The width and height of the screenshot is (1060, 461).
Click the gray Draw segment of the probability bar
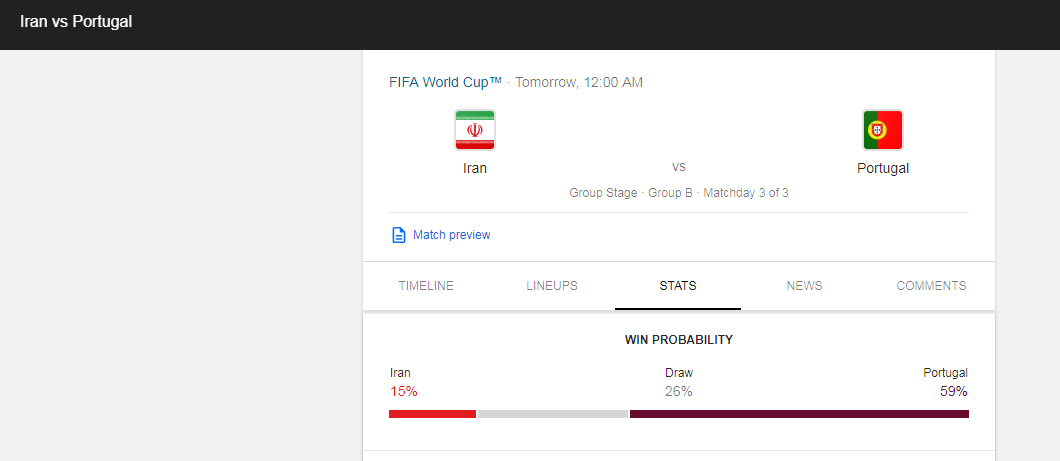553,414
